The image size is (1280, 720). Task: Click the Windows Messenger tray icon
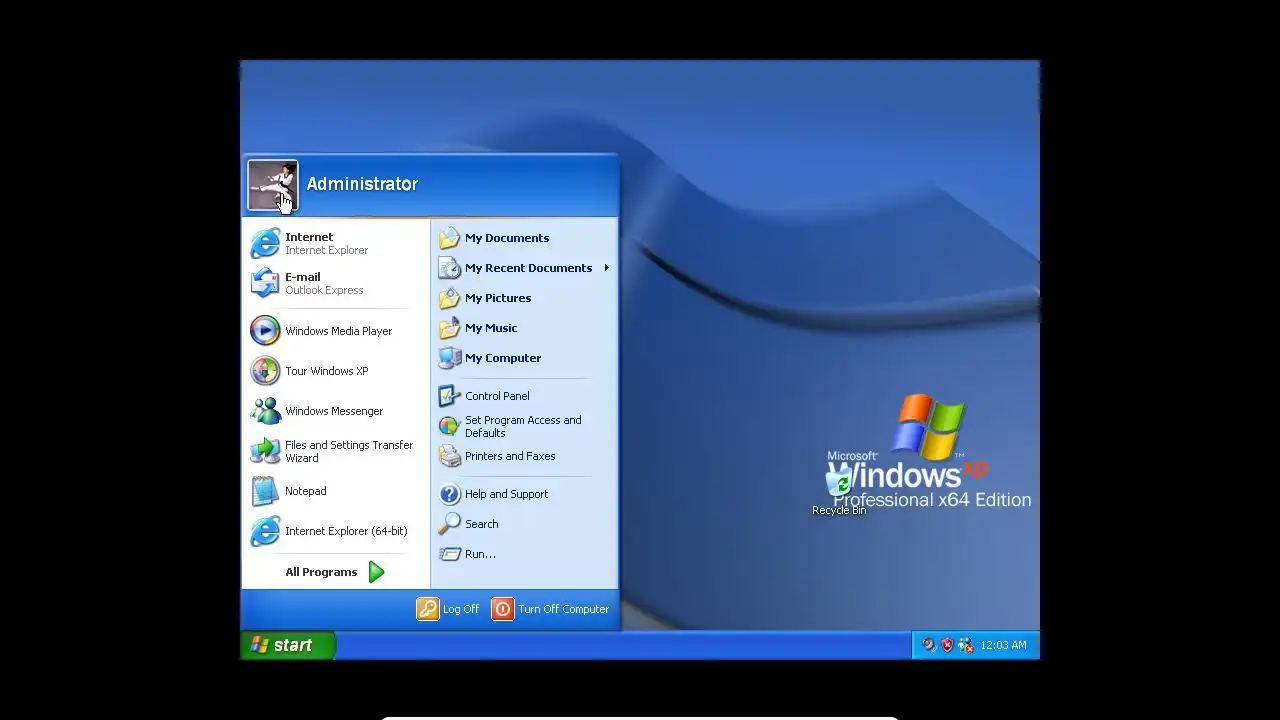[x=966, y=645]
